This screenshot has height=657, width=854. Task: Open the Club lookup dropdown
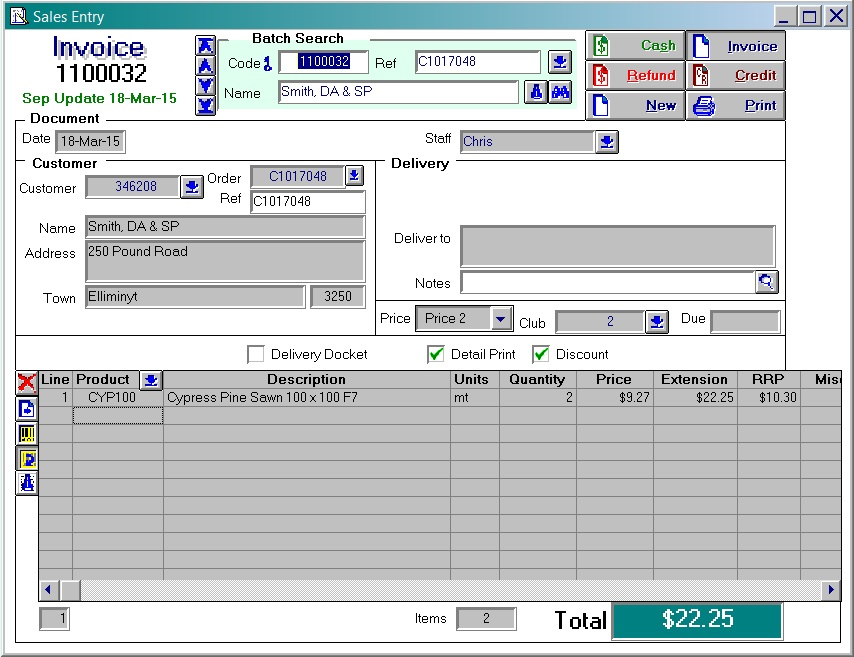tap(656, 321)
